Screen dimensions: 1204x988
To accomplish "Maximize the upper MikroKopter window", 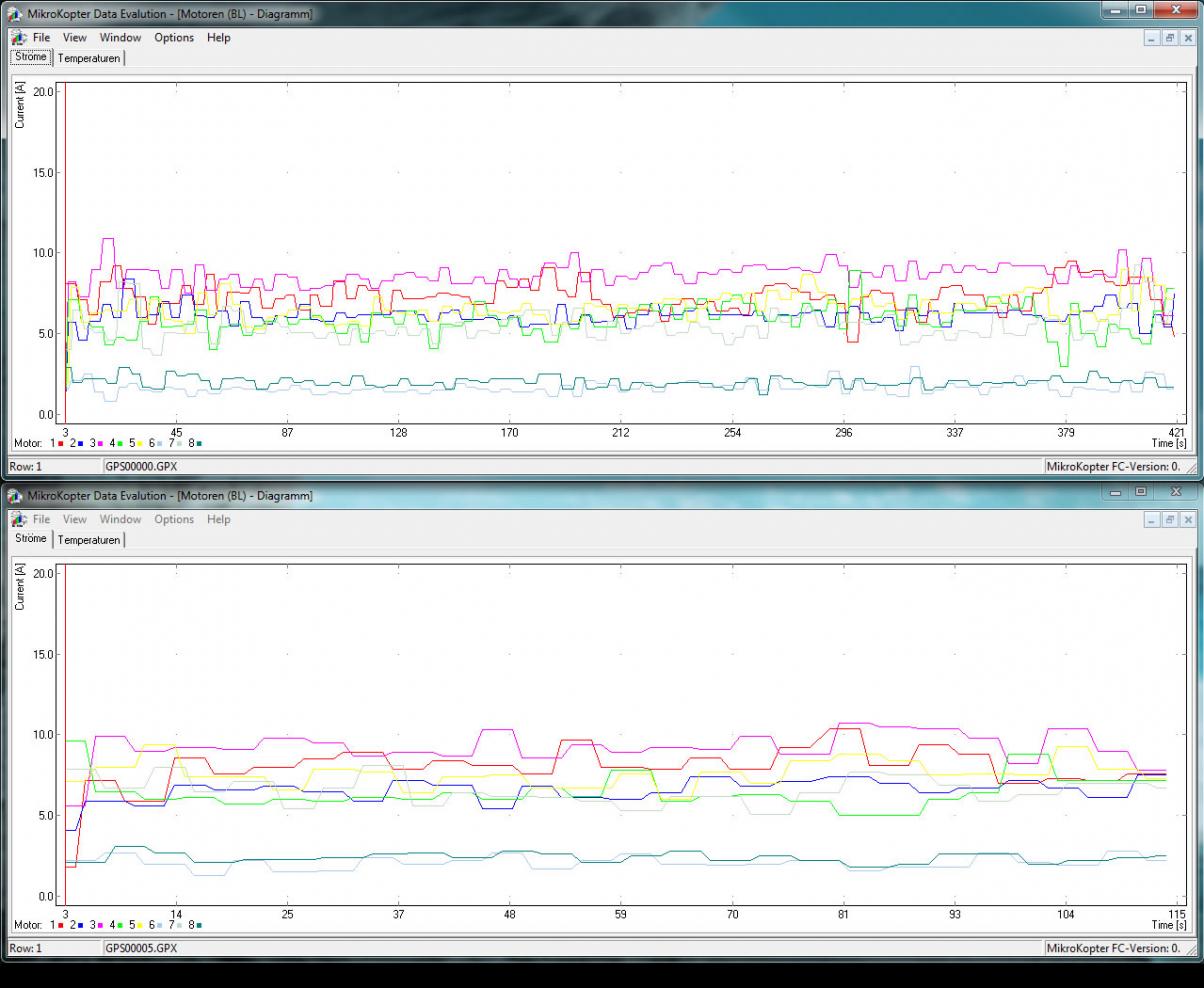I will pyautogui.click(x=1141, y=10).
